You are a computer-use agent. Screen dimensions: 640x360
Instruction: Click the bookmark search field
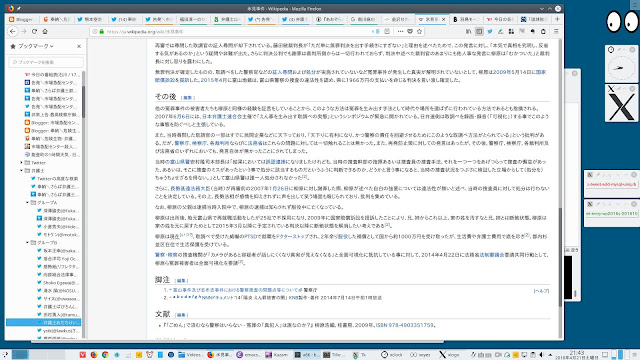click(46, 62)
